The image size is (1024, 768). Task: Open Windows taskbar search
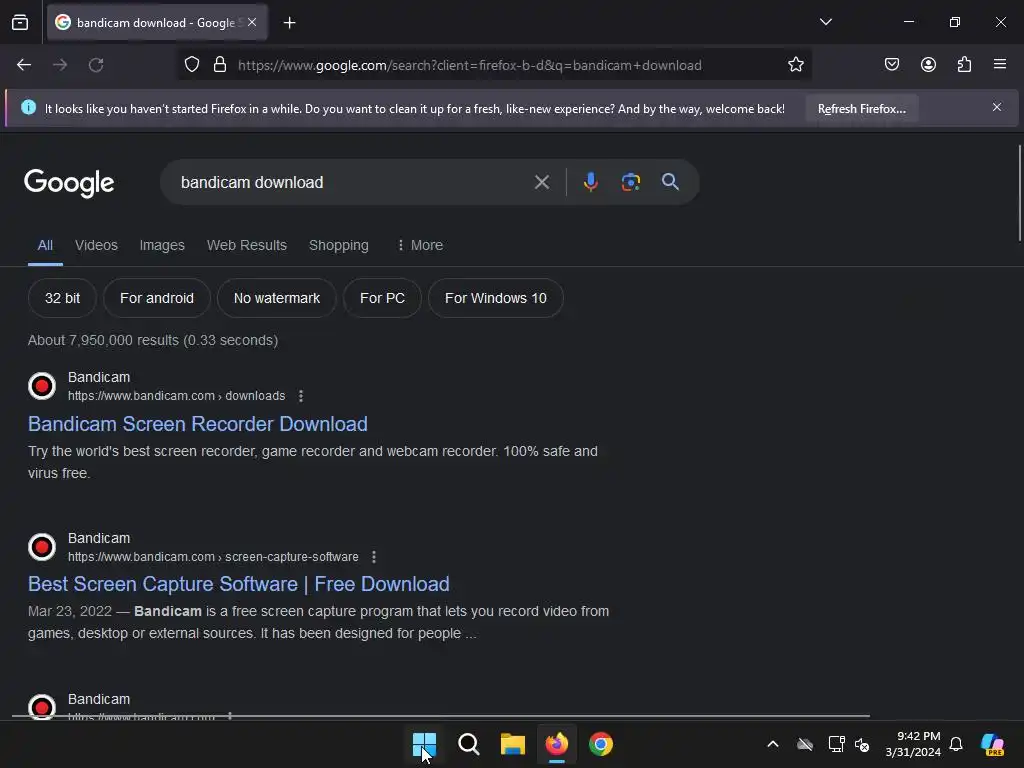click(x=468, y=744)
